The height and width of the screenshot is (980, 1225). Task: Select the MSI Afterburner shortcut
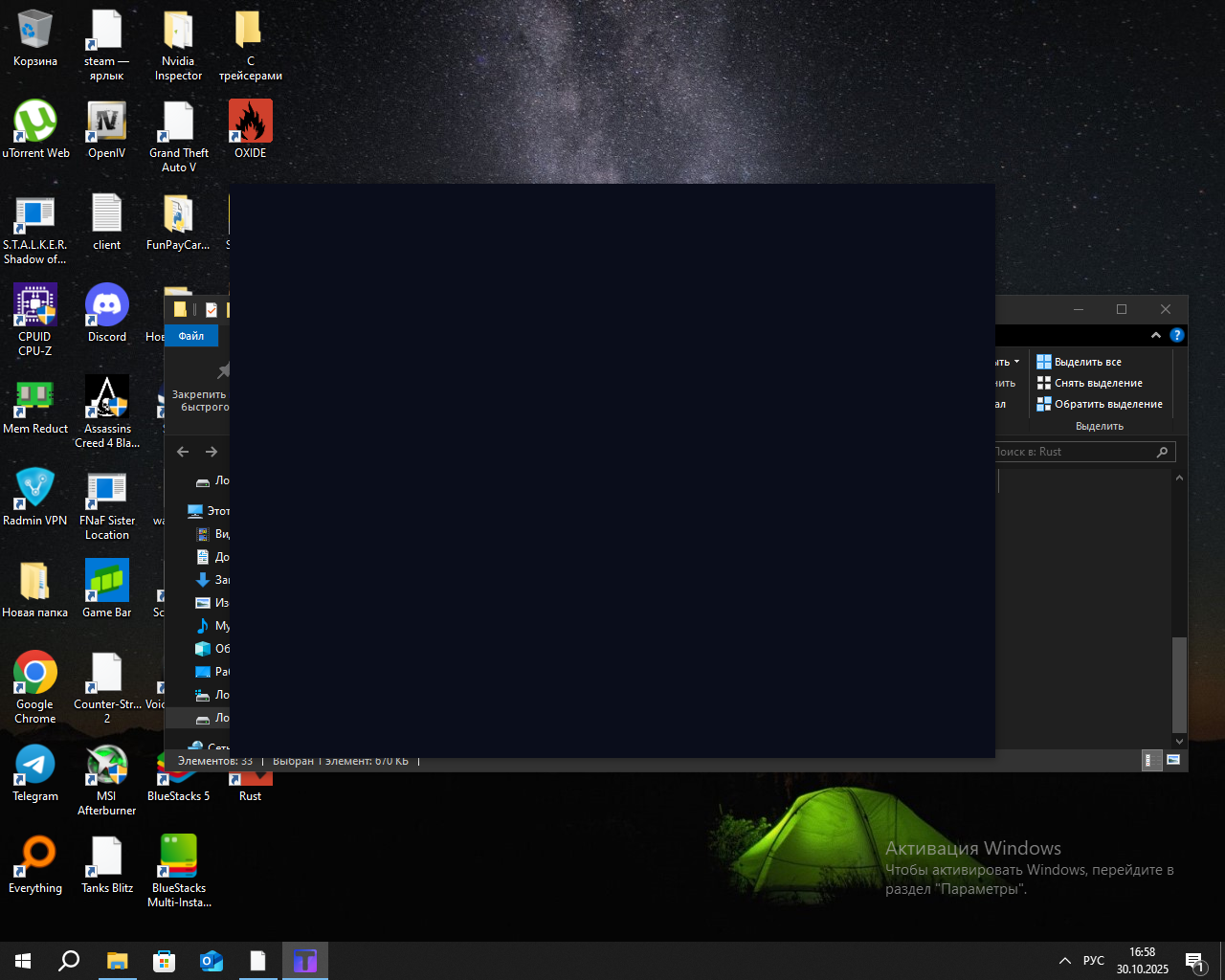(x=107, y=766)
